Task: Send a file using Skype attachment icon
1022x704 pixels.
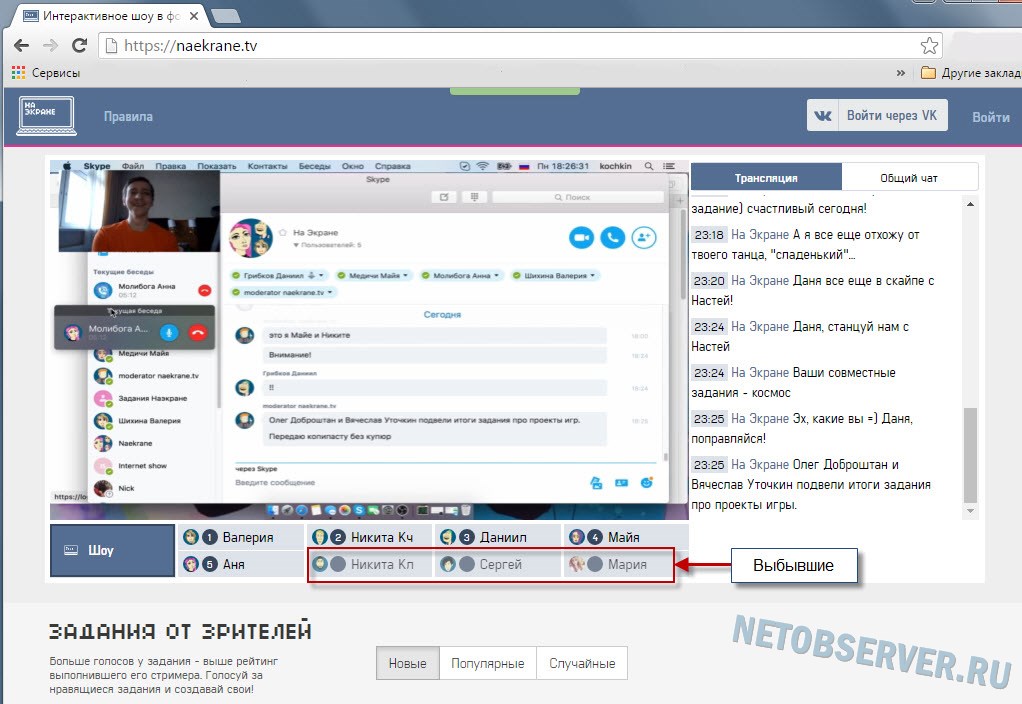Action: (x=596, y=482)
